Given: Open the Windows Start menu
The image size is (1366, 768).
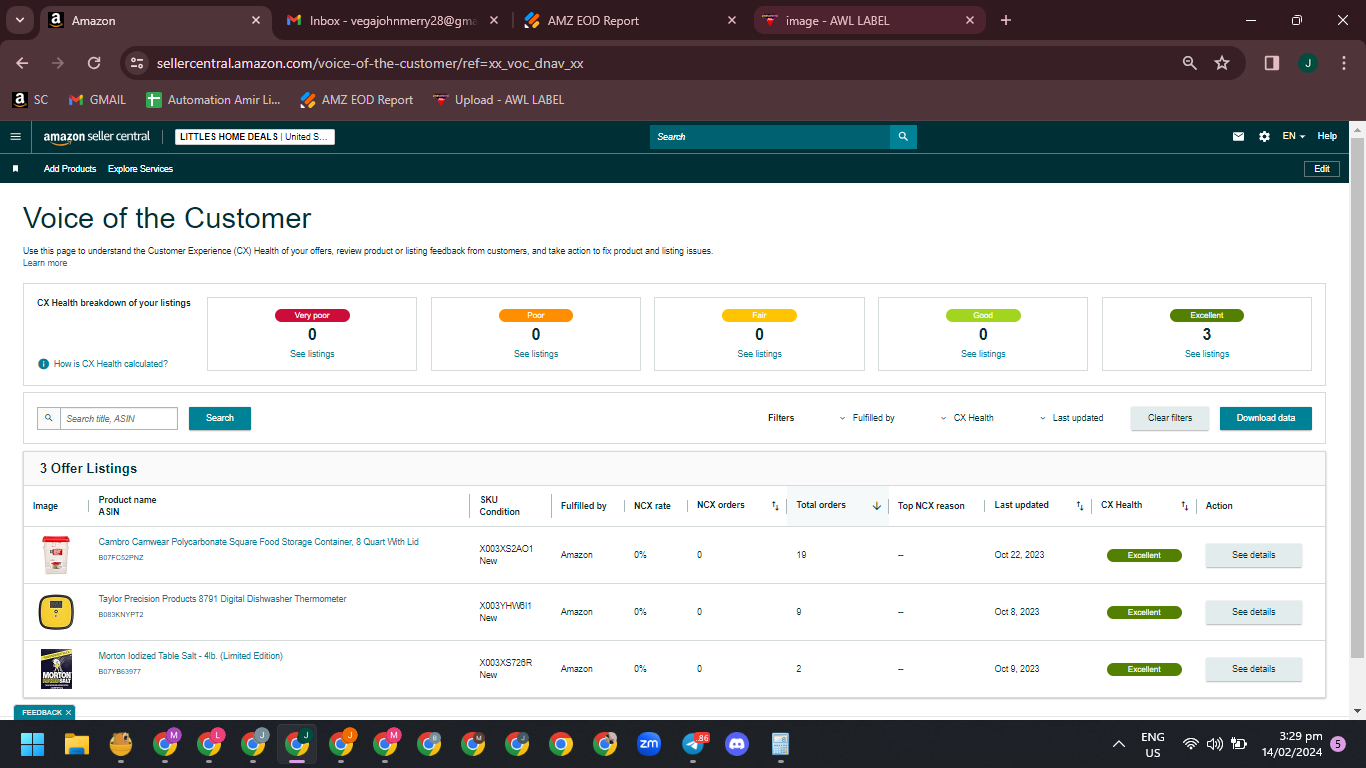Looking at the screenshot, I should tap(33, 744).
